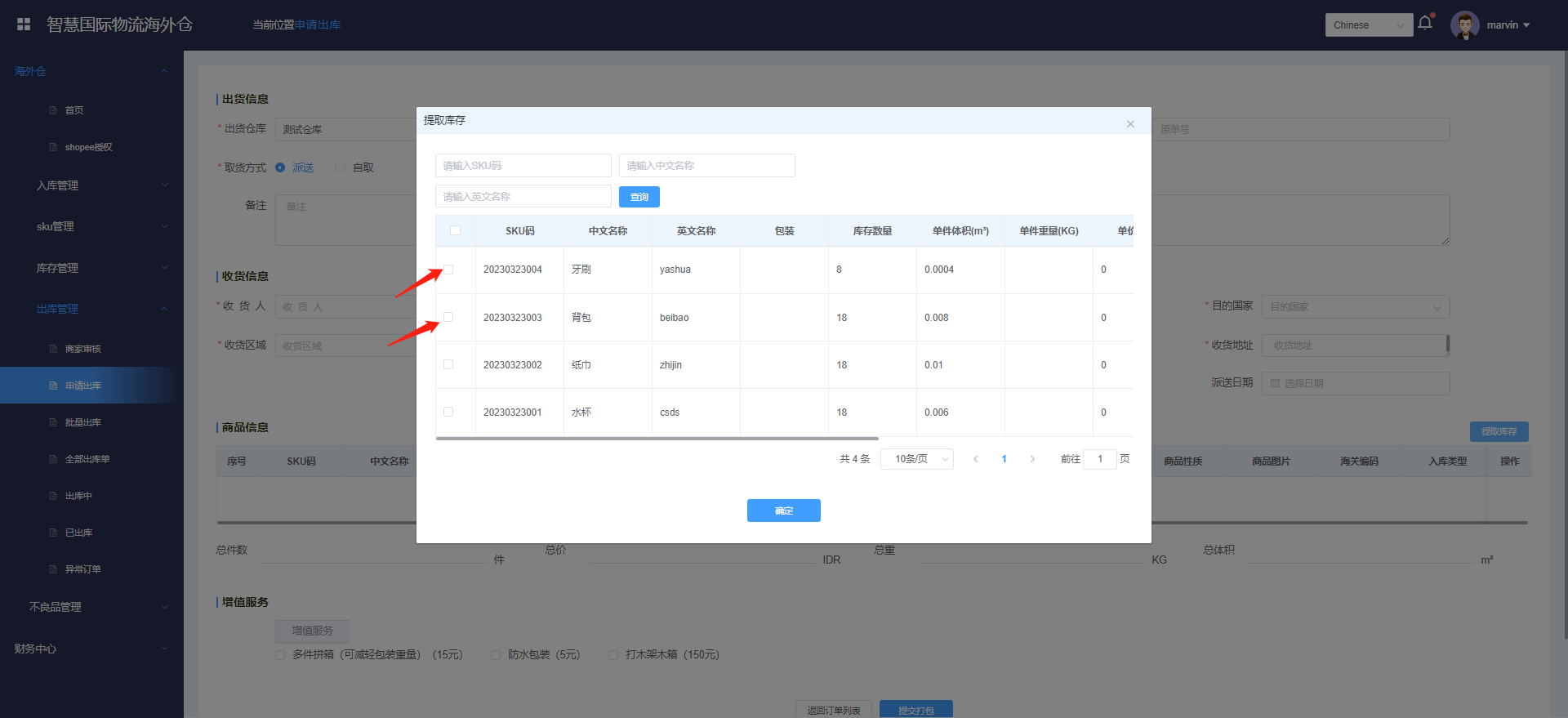Click the 查询 search button
Viewport: 1568px width, 718px height.
pos(639,197)
